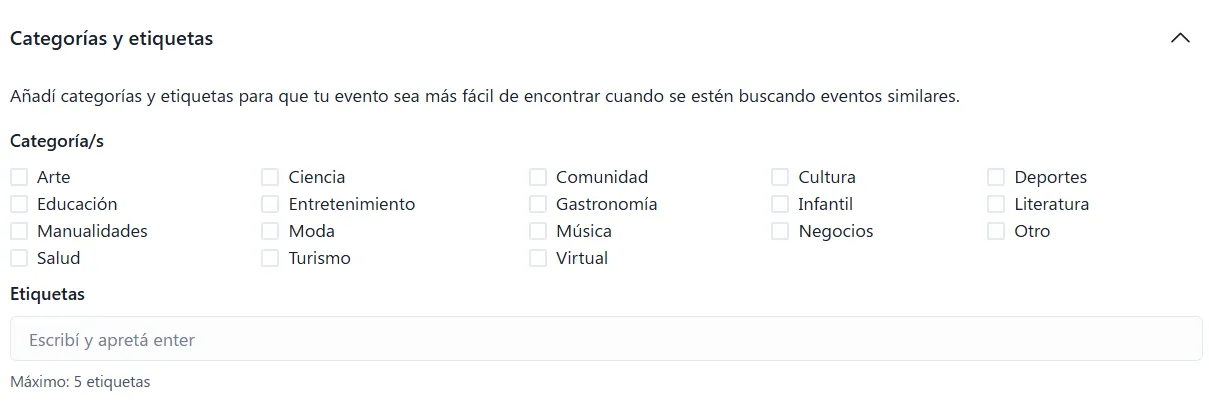Check the Salud category
This screenshot has height=403, width=1209.
tap(19, 258)
